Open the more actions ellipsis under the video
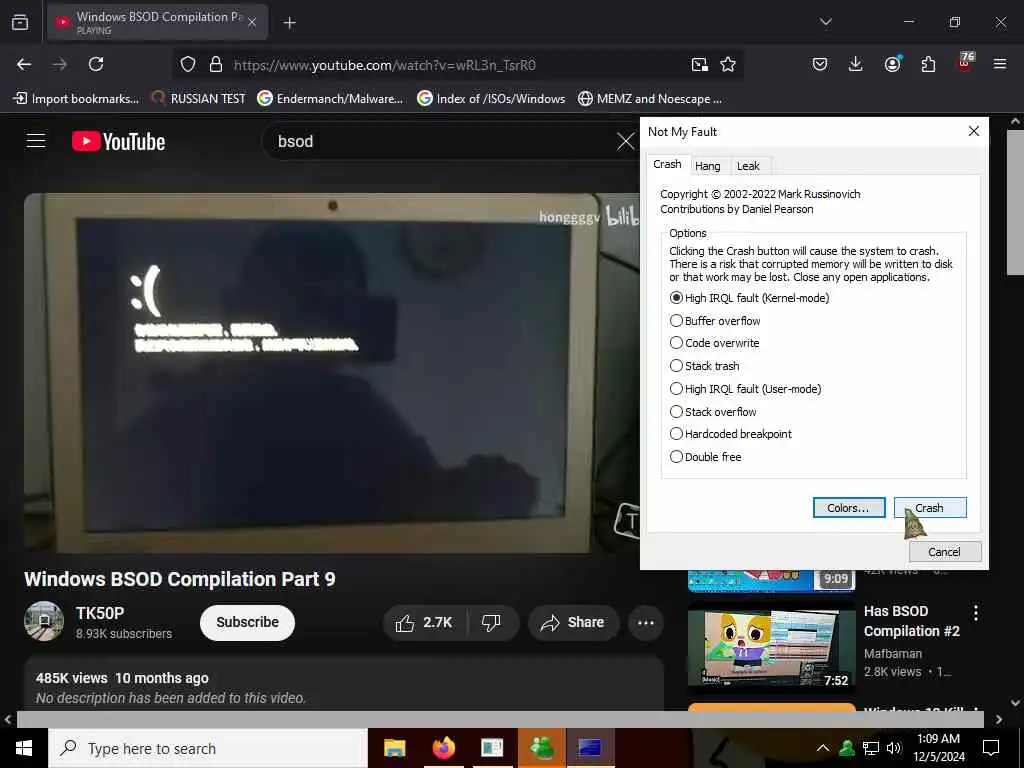1024x768 pixels. pos(646,622)
